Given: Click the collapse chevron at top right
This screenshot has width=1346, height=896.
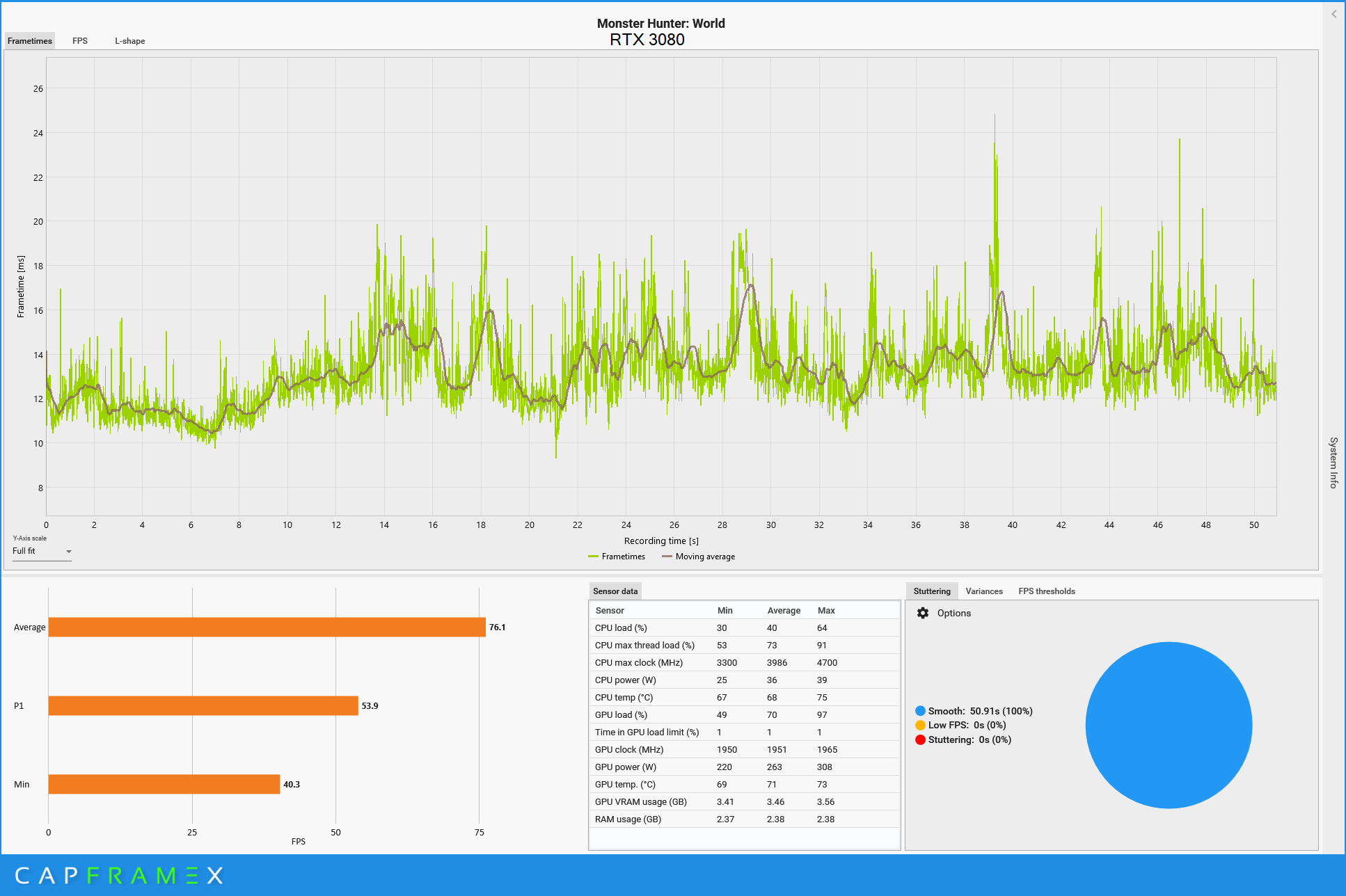Looking at the screenshot, I should (x=1333, y=14).
